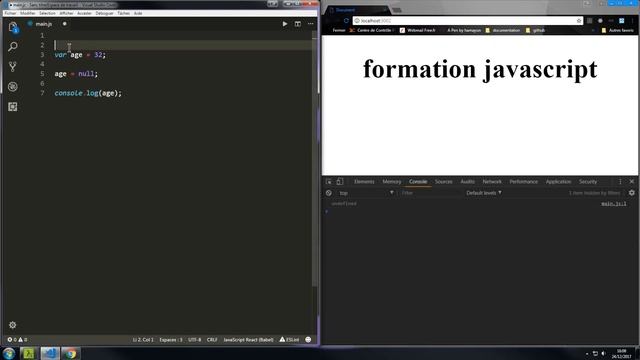The height and width of the screenshot is (360, 640).
Task: Open the Source Control view
Action: pos(13,67)
